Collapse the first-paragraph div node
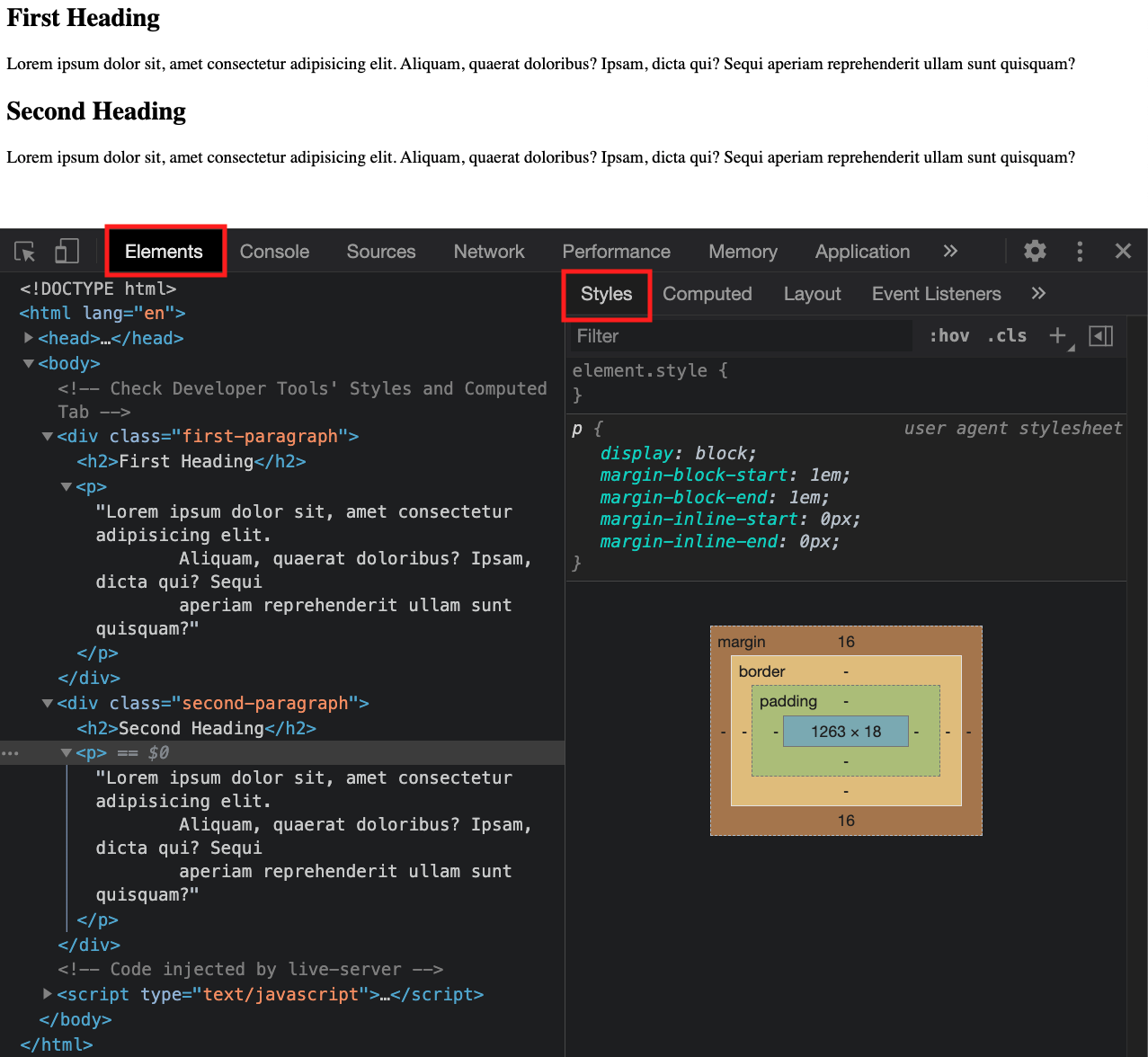Screen dimensions: 1148x1057 [48, 436]
